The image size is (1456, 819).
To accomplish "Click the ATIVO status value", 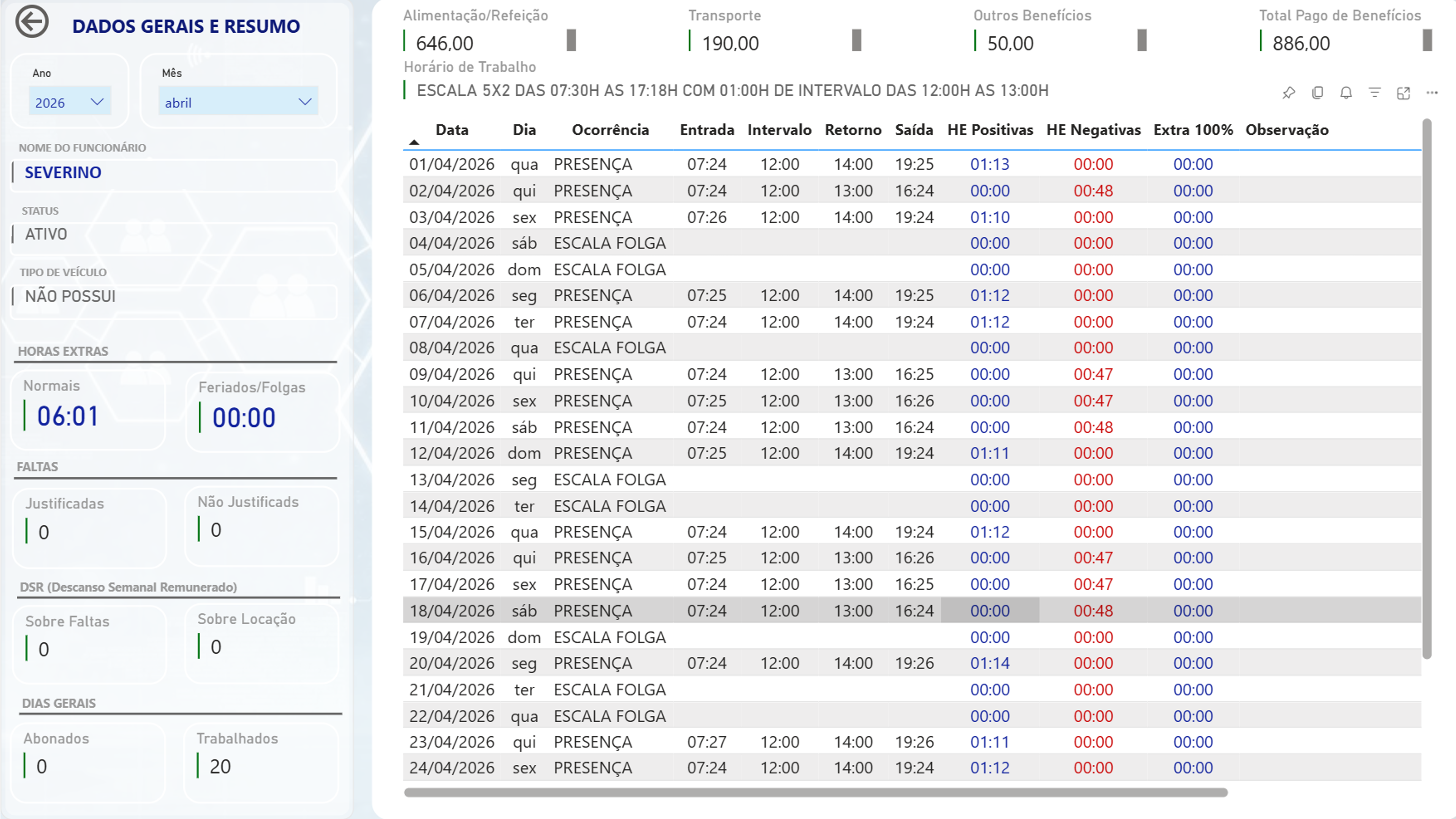I will [x=46, y=234].
